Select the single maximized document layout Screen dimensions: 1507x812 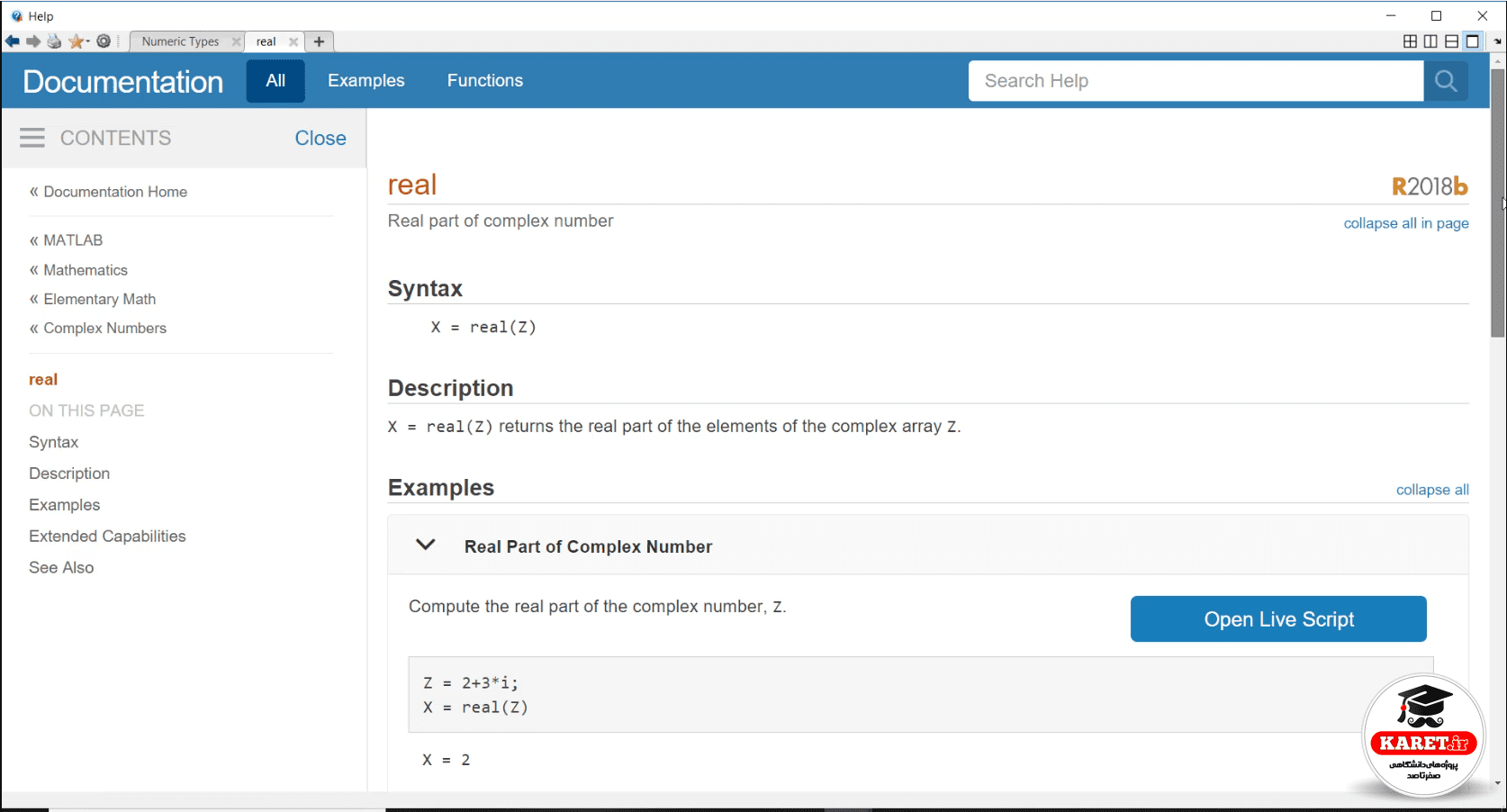click(x=1473, y=41)
